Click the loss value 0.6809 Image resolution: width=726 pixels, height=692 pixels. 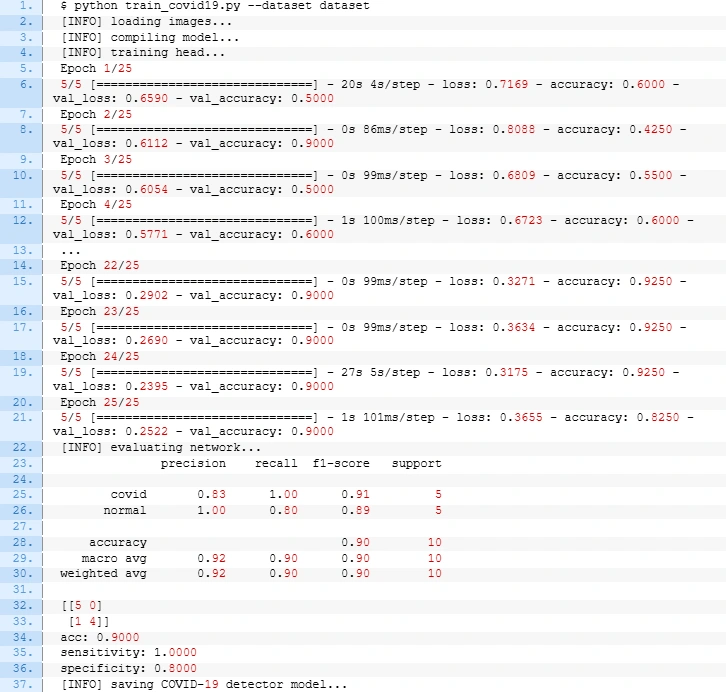(x=514, y=175)
